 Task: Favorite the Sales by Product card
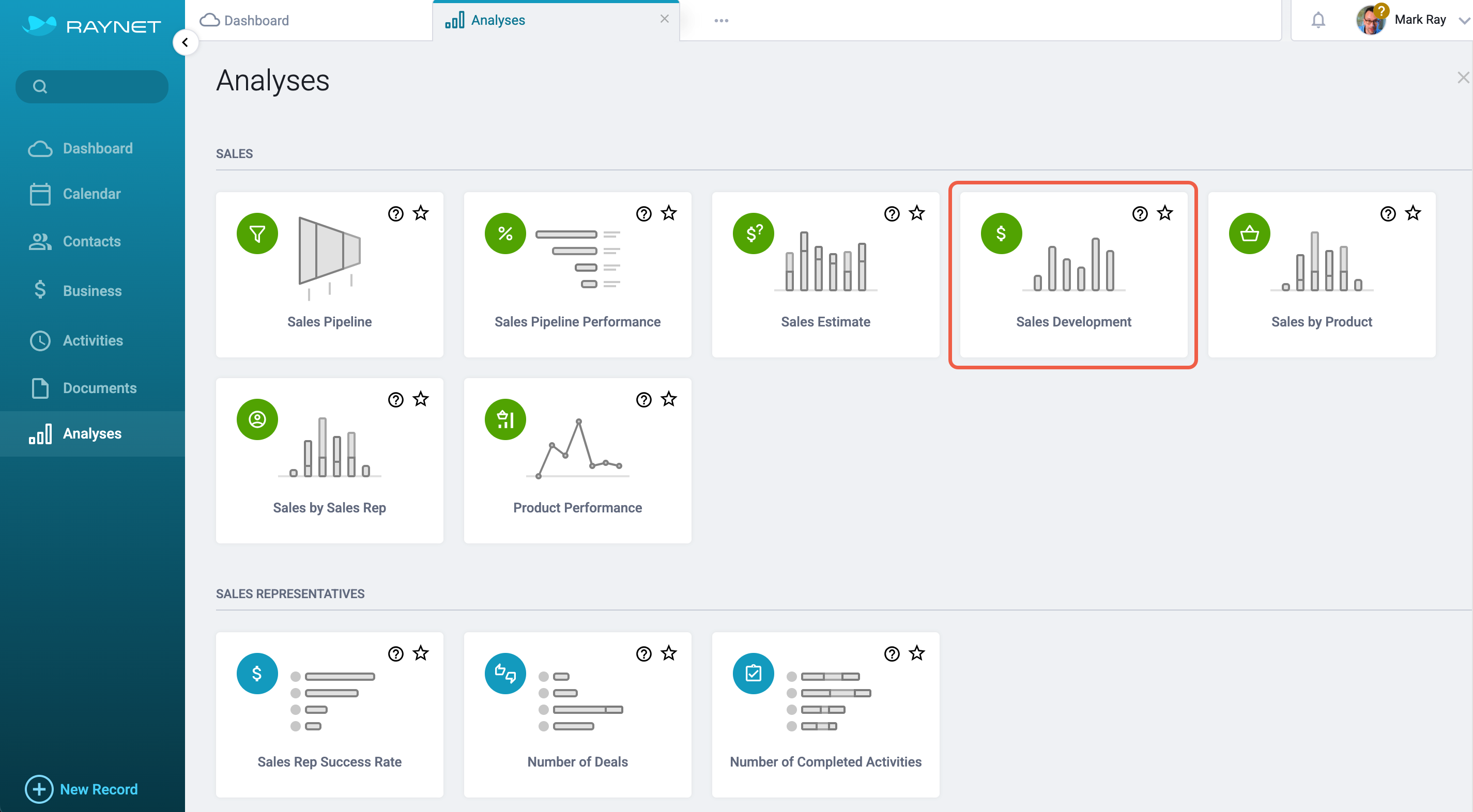tap(1414, 213)
